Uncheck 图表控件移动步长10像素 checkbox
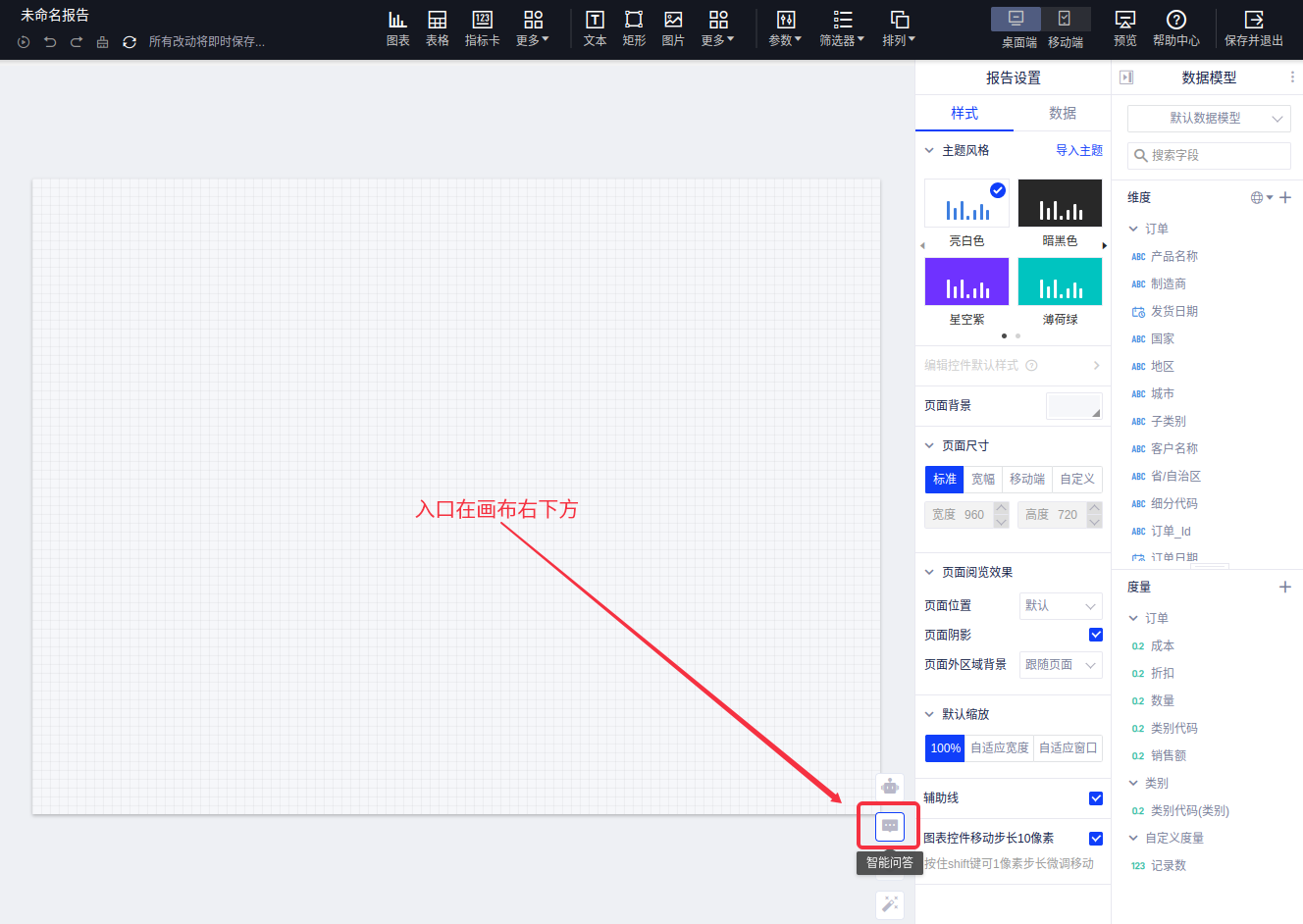 pos(1096,839)
